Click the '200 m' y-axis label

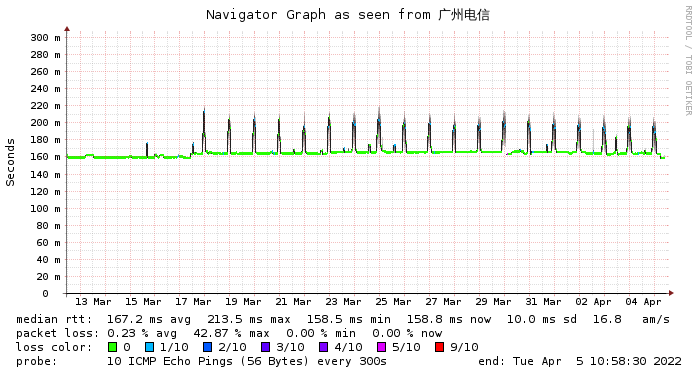45,123
